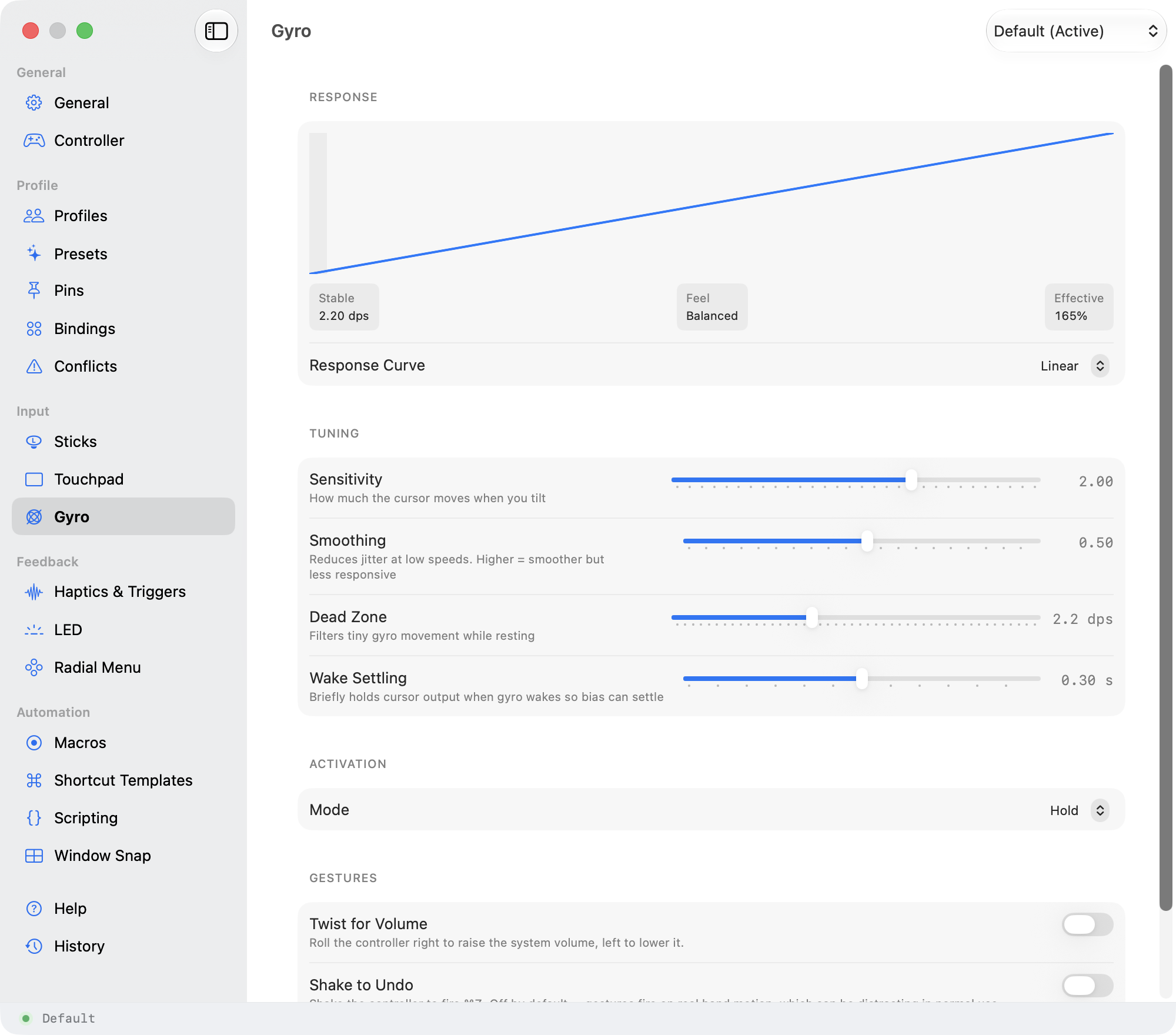The width and height of the screenshot is (1176, 1035).
Task: Adjust the Sensitivity slider knob
Action: (x=911, y=480)
